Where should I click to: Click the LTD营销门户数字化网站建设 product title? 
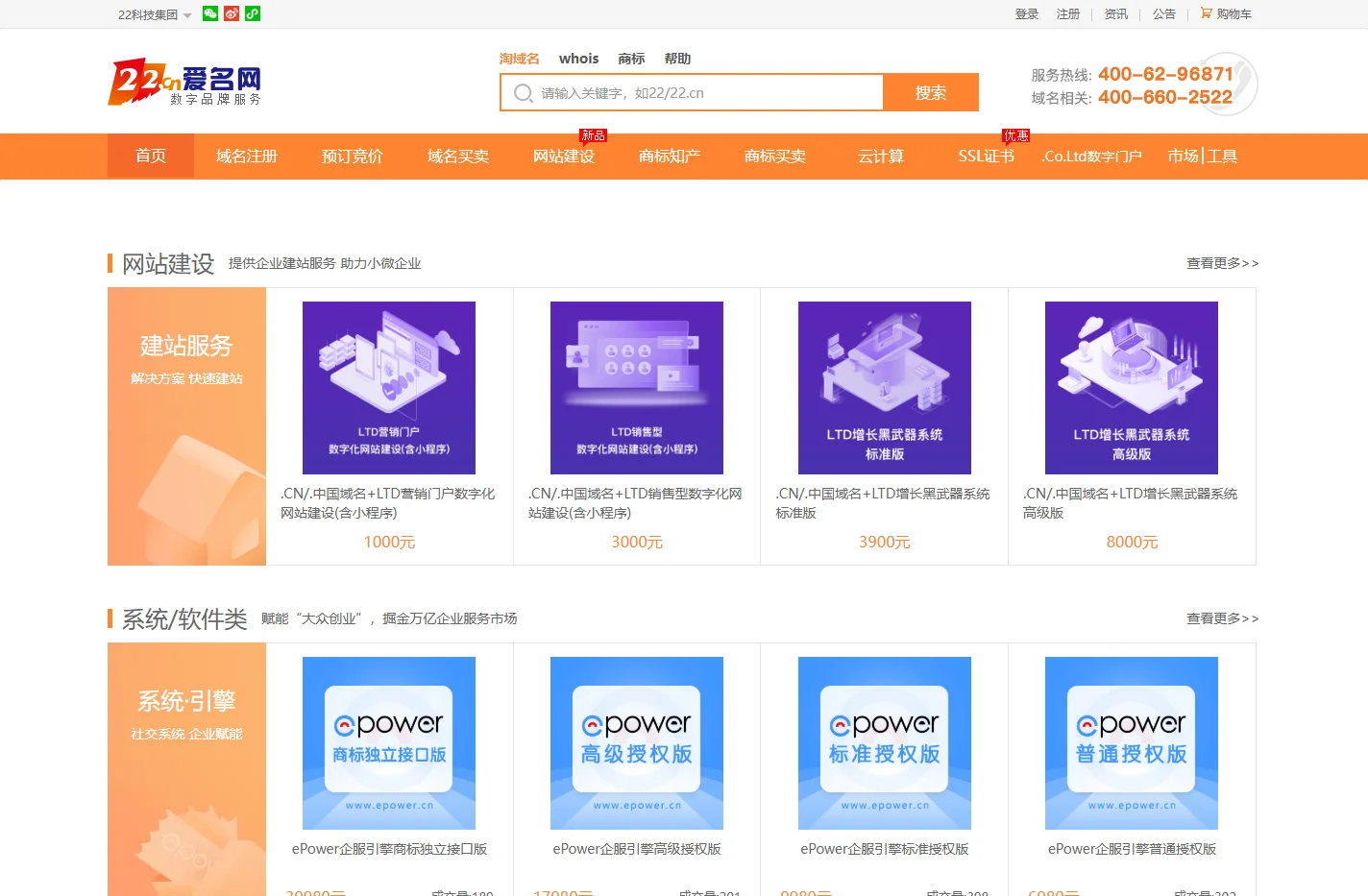coord(388,503)
